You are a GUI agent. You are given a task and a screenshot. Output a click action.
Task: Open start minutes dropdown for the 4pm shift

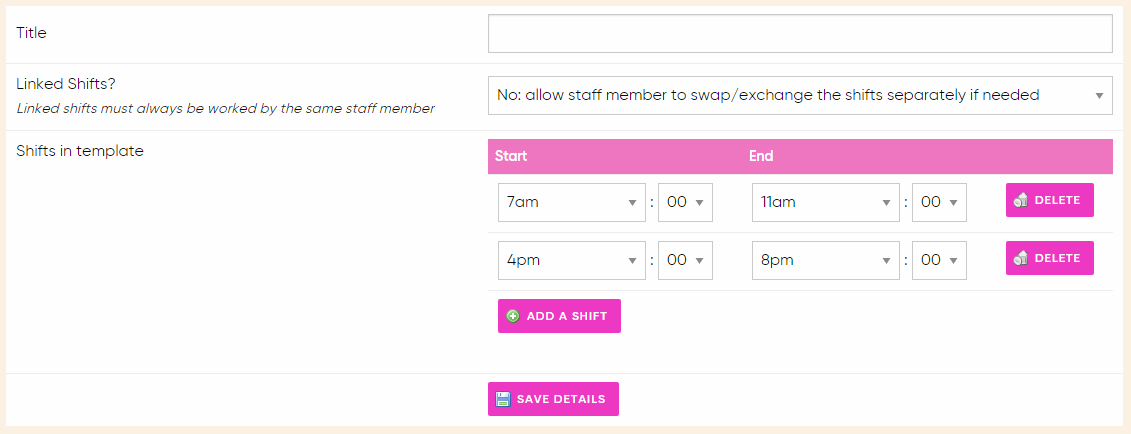(x=685, y=260)
